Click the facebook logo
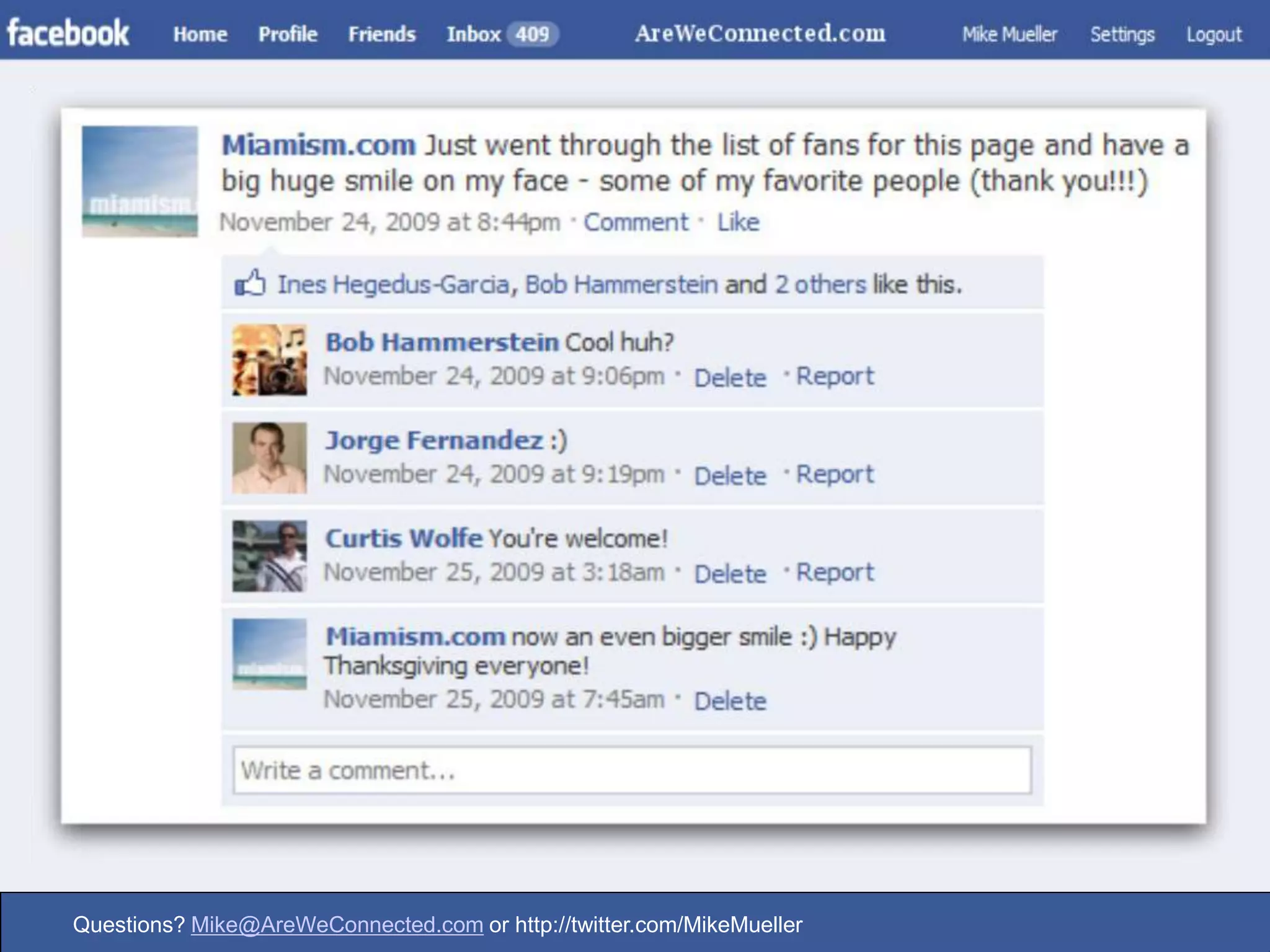Image resolution: width=1270 pixels, height=952 pixels. pyautogui.click(x=68, y=33)
